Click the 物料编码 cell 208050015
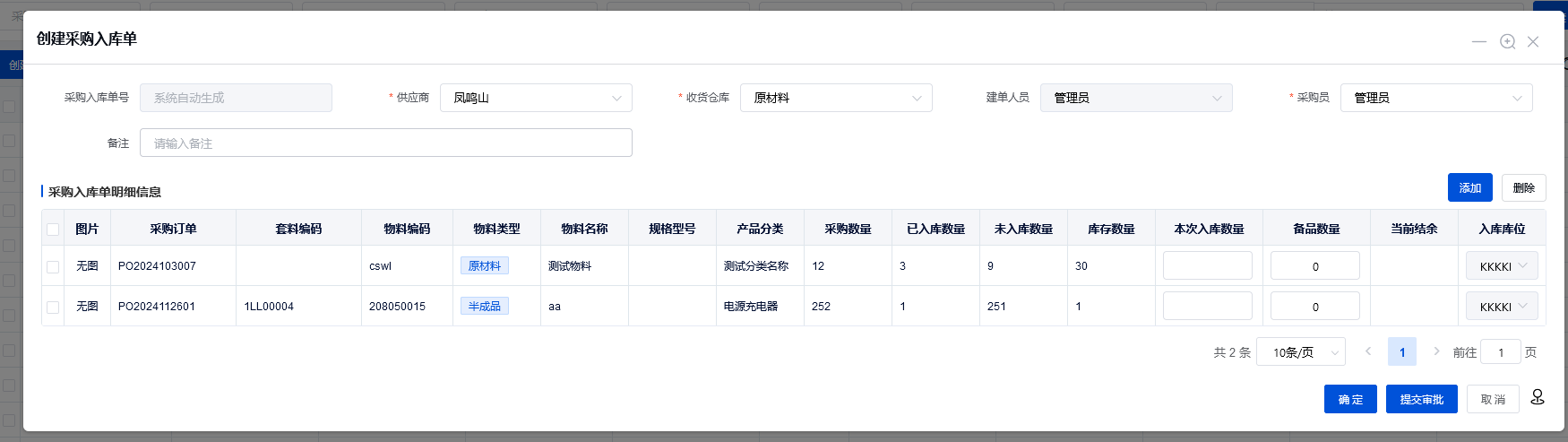 [x=397, y=307]
